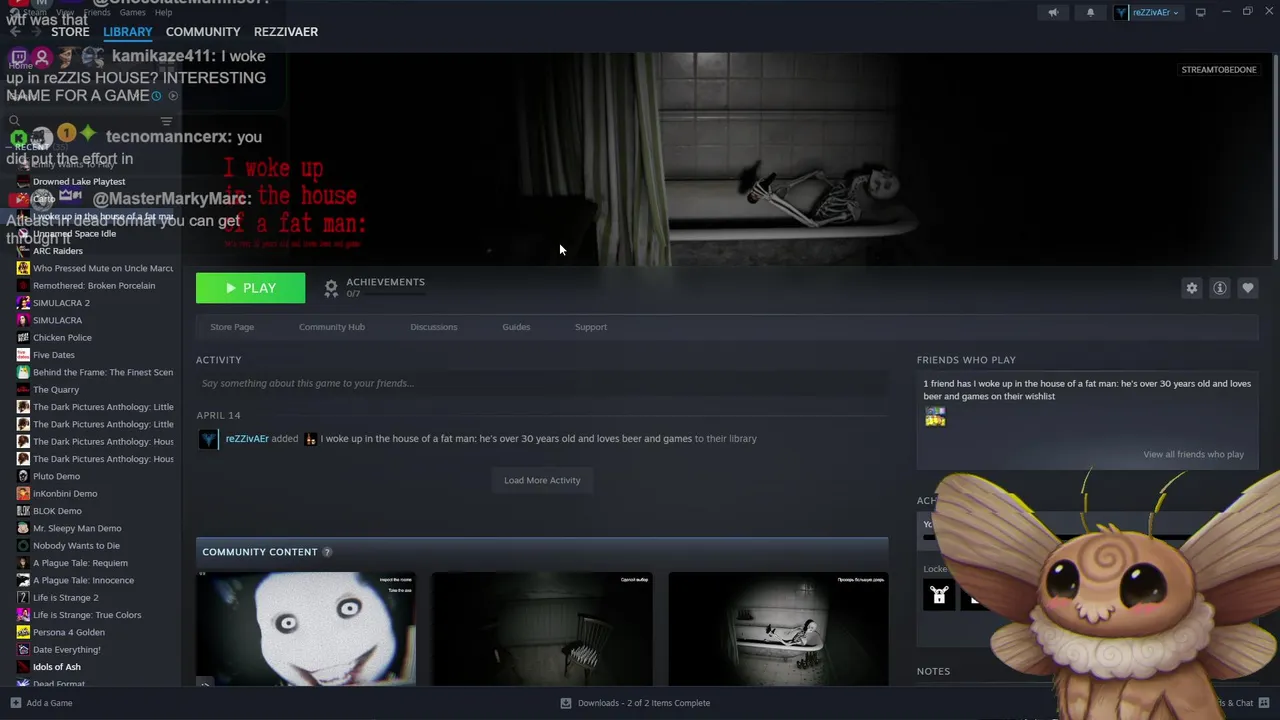
Task: Open the Store Page link
Action: (232, 327)
